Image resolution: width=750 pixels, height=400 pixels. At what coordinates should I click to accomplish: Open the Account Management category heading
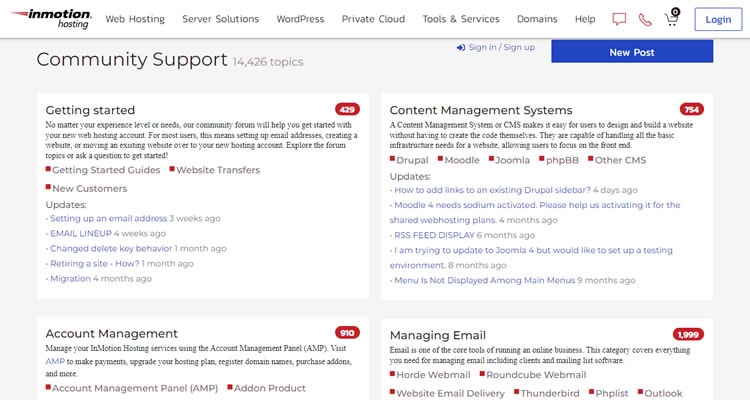pyautogui.click(x=111, y=333)
